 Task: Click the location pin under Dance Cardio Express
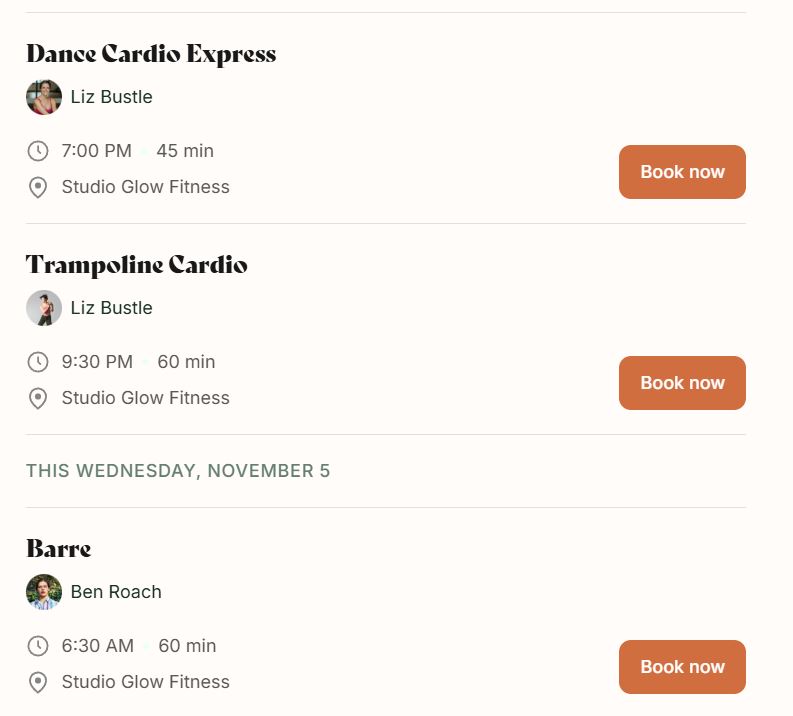(x=37, y=187)
